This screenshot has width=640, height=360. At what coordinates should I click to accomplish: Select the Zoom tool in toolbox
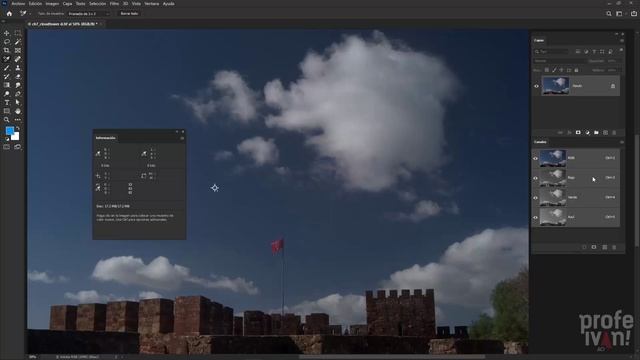(7, 120)
